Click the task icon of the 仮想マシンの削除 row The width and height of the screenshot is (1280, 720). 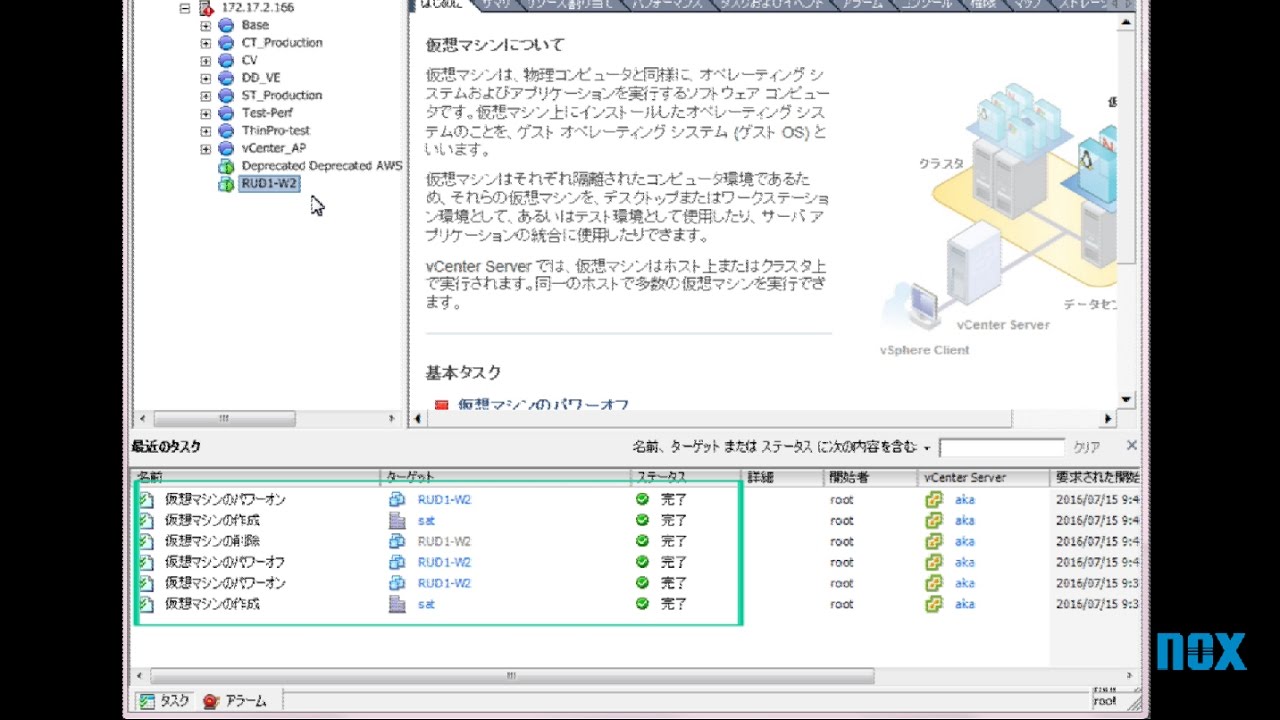coord(146,541)
